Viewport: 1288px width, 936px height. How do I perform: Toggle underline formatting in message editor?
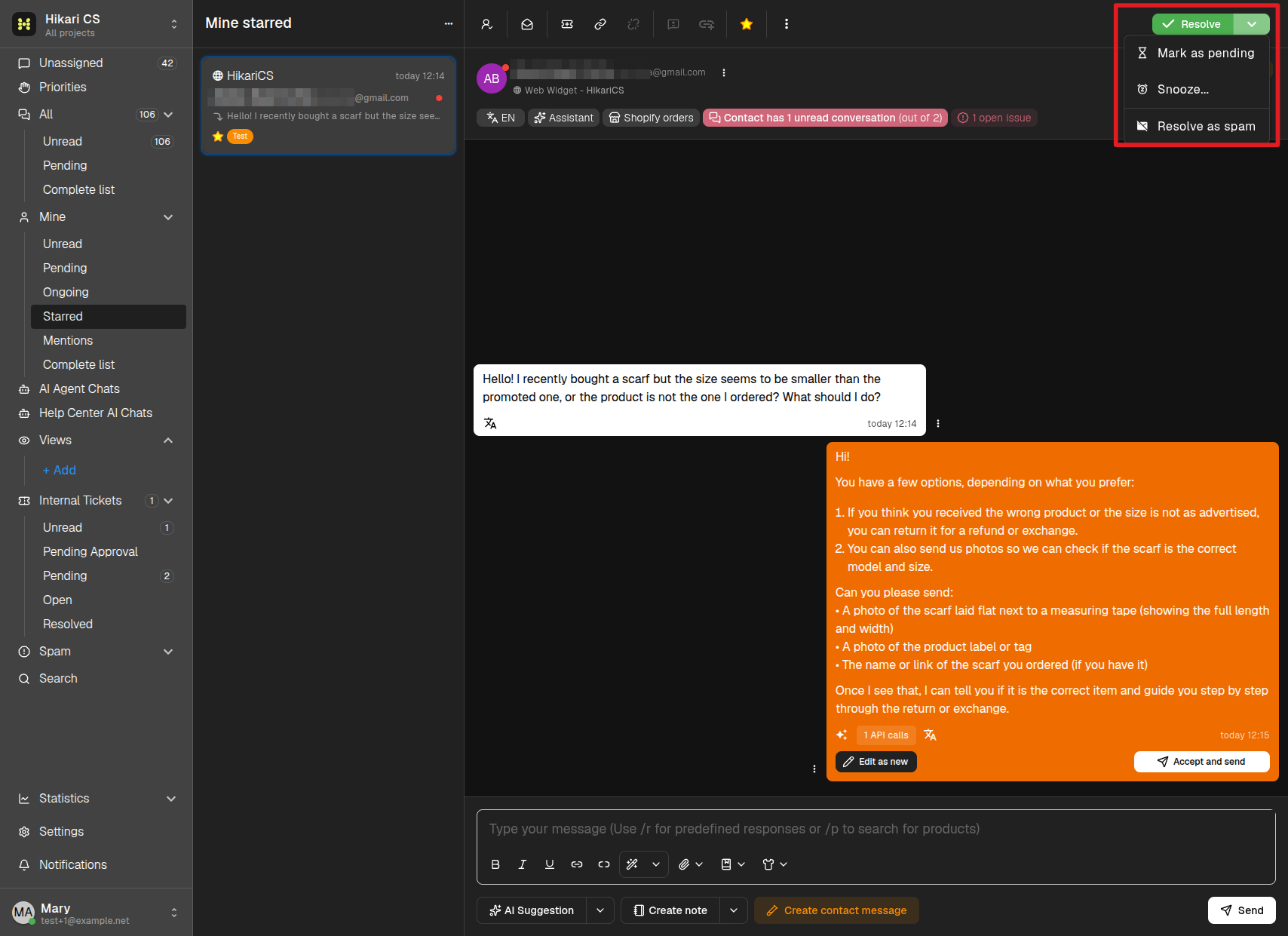coord(550,864)
